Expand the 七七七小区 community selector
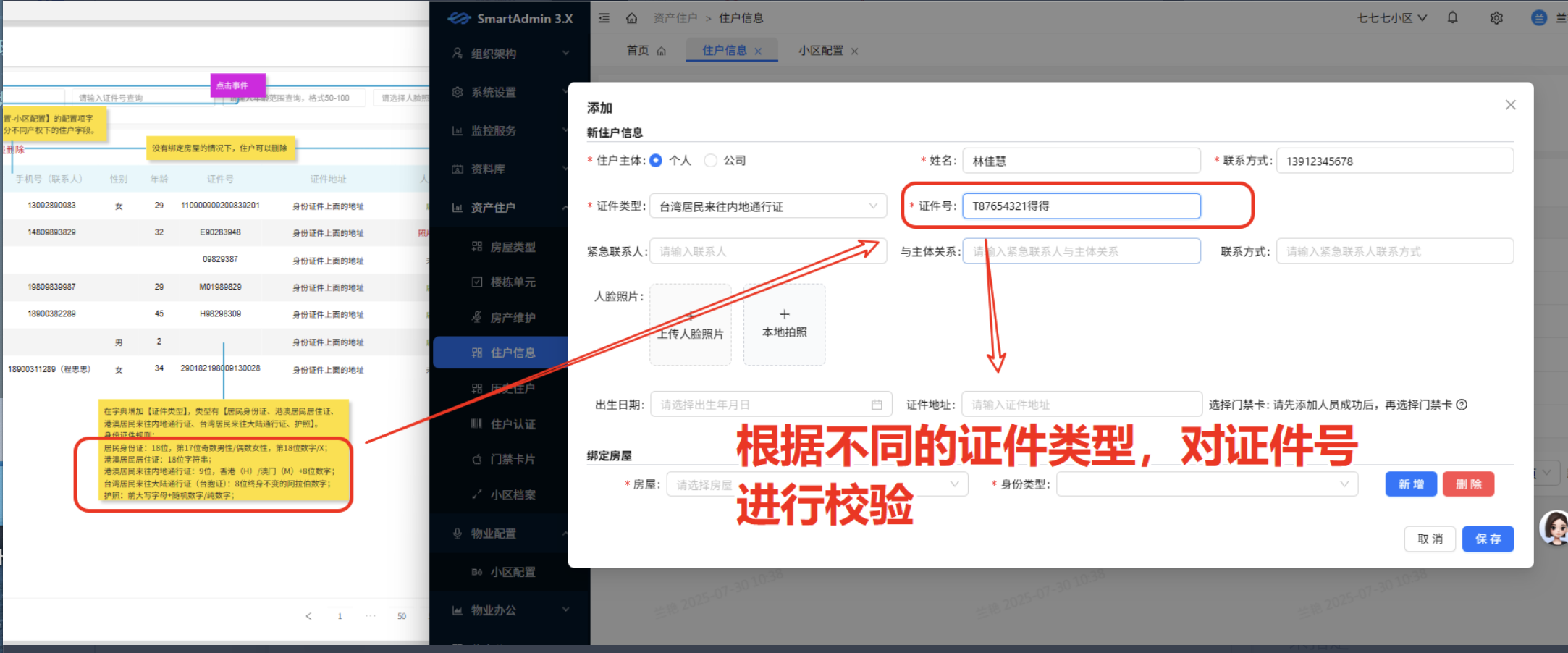Viewport: 1568px width, 653px height. tap(1391, 18)
